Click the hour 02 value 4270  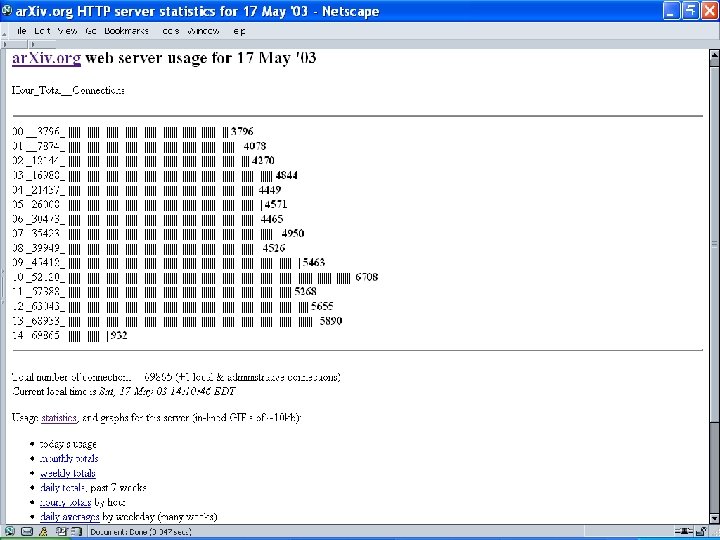pyautogui.click(x=263, y=161)
